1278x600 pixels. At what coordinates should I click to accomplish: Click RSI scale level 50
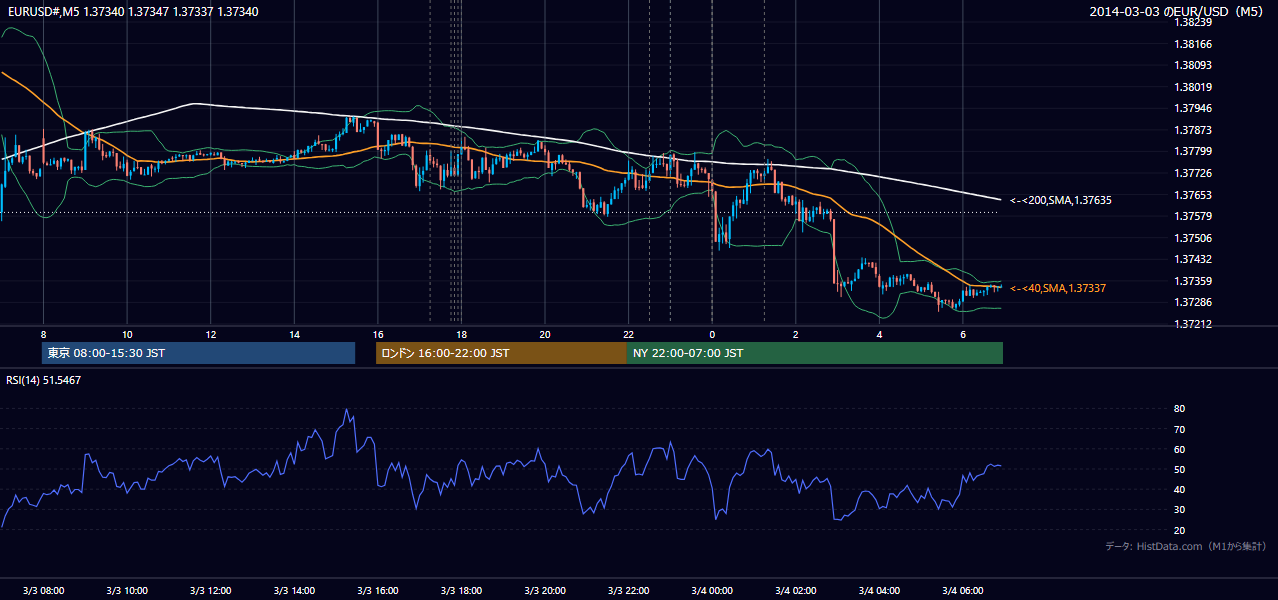click(1180, 469)
